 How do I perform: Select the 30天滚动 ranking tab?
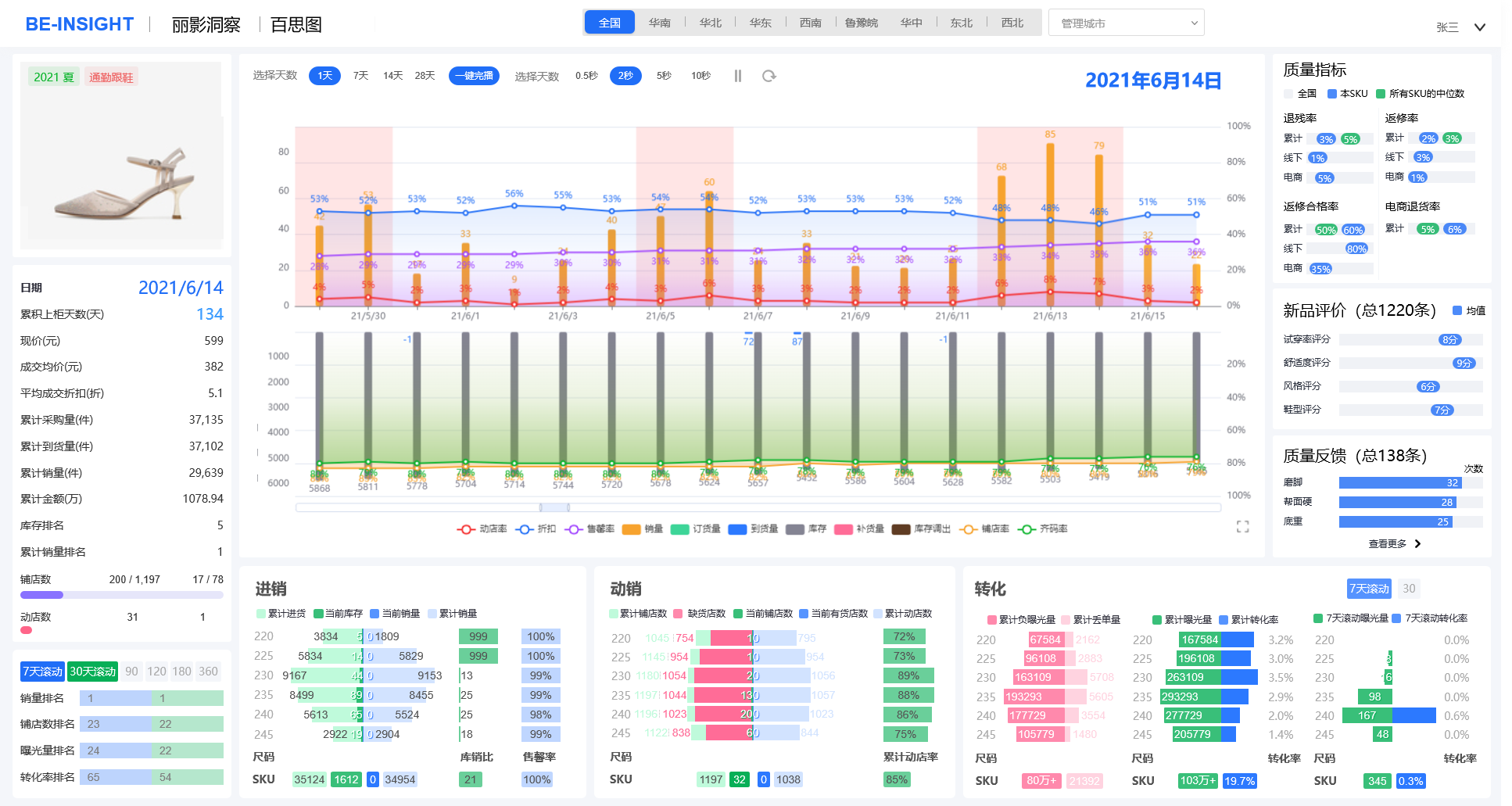(x=92, y=672)
